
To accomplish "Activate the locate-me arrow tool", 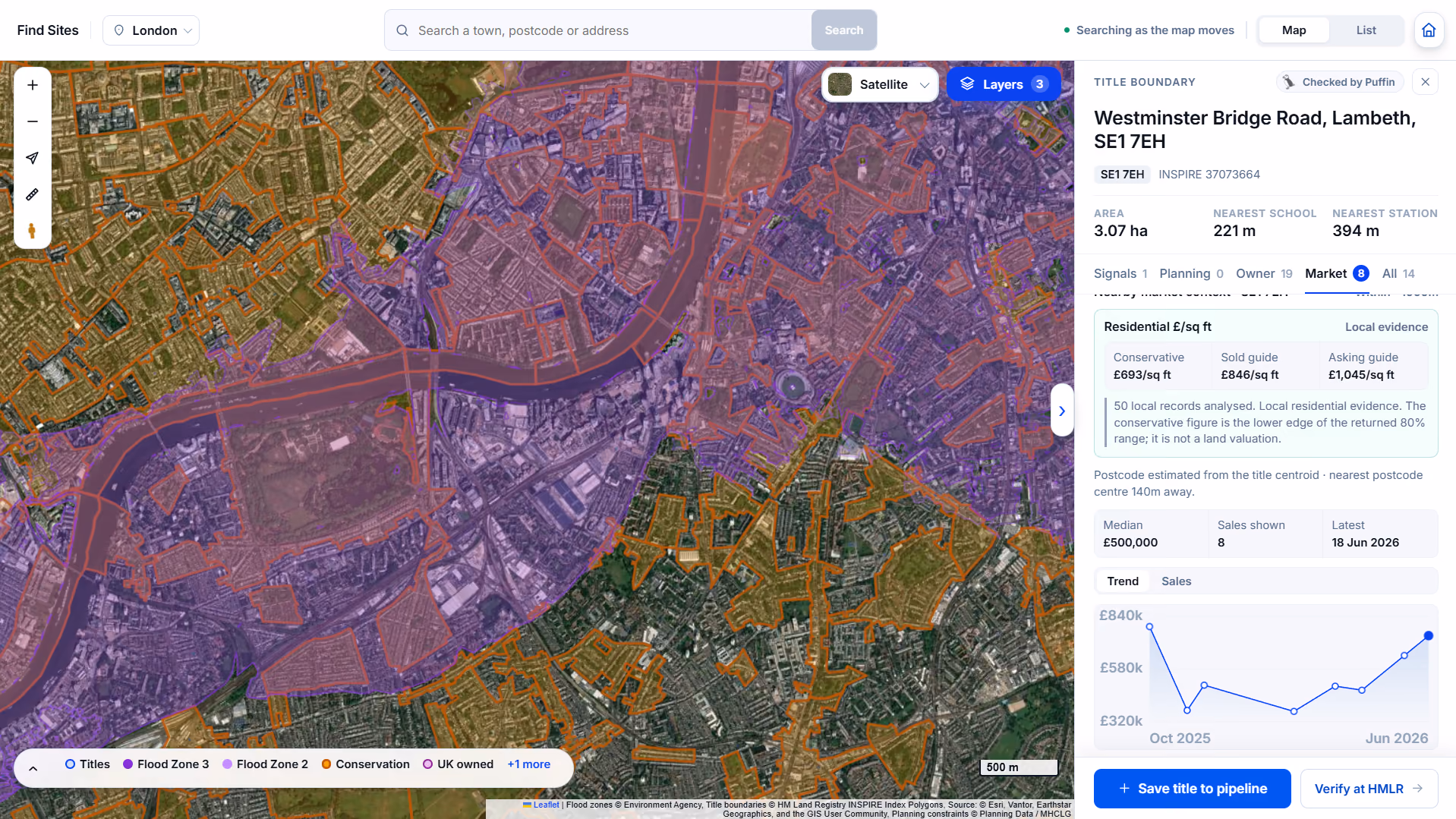I will [x=33, y=158].
